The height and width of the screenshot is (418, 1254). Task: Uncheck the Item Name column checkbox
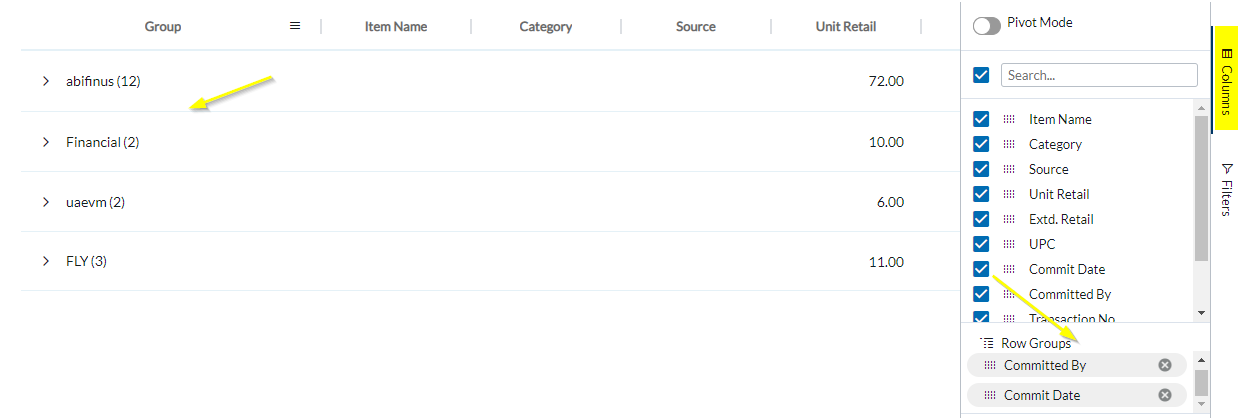981,119
